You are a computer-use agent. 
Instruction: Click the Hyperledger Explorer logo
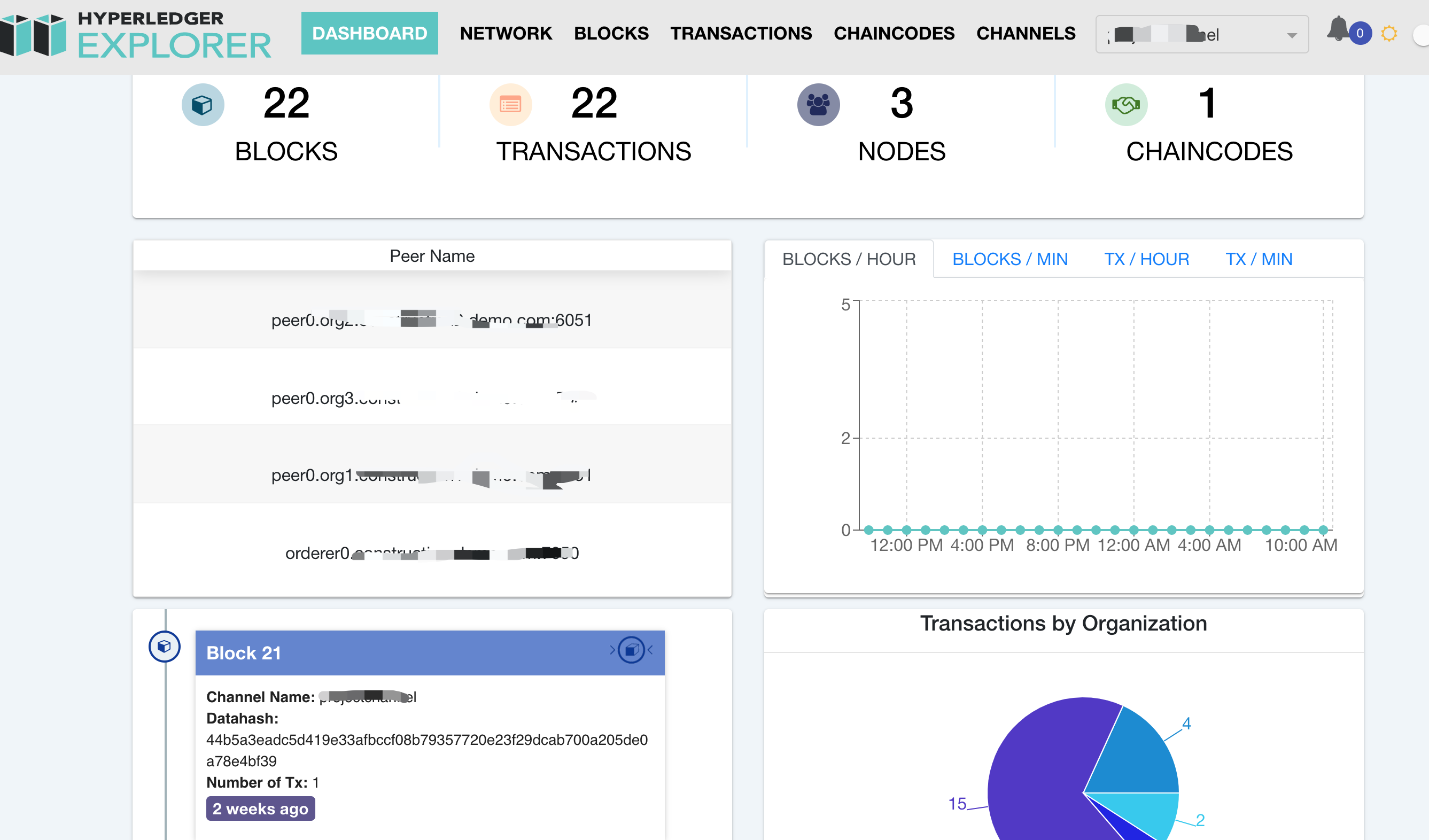pos(136,35)
